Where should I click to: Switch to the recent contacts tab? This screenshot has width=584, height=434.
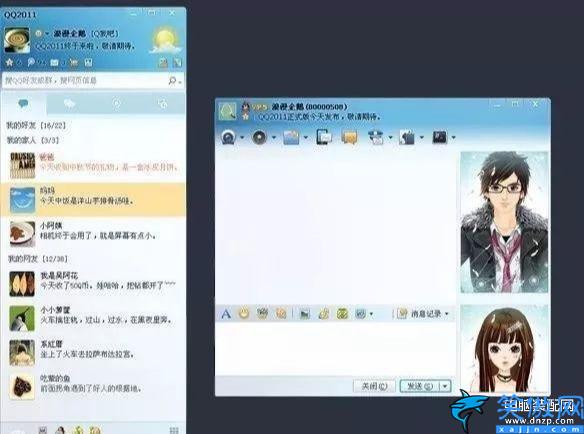click(162, 104)
